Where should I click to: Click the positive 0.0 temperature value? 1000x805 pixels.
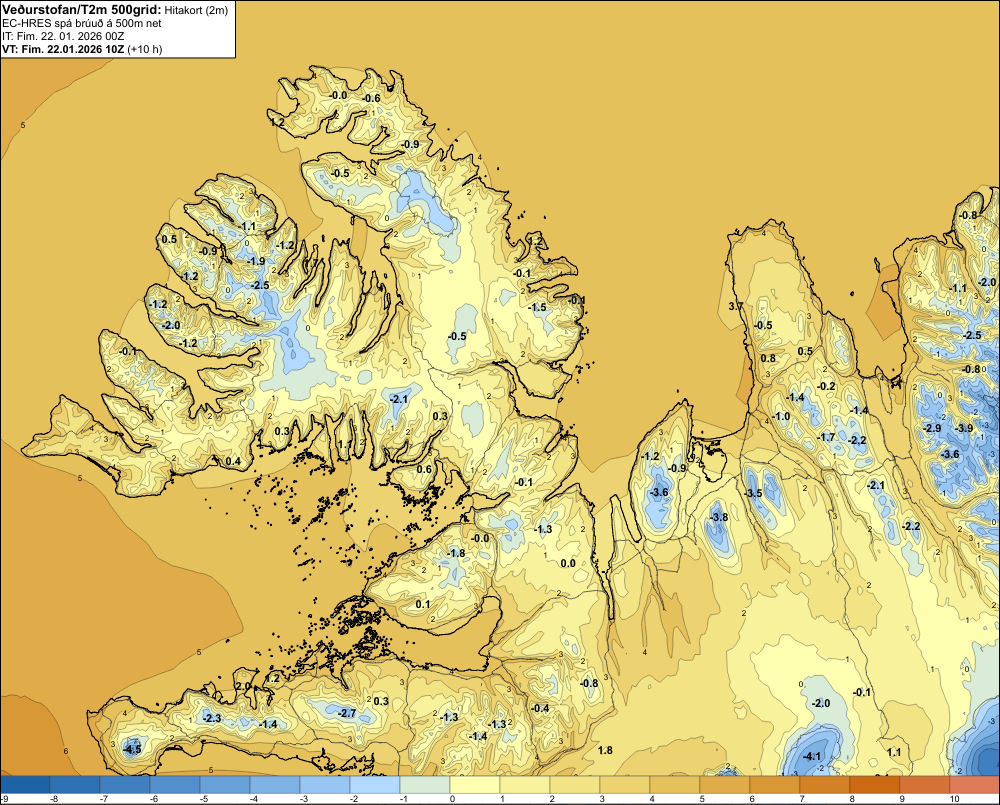click(568, 563)
